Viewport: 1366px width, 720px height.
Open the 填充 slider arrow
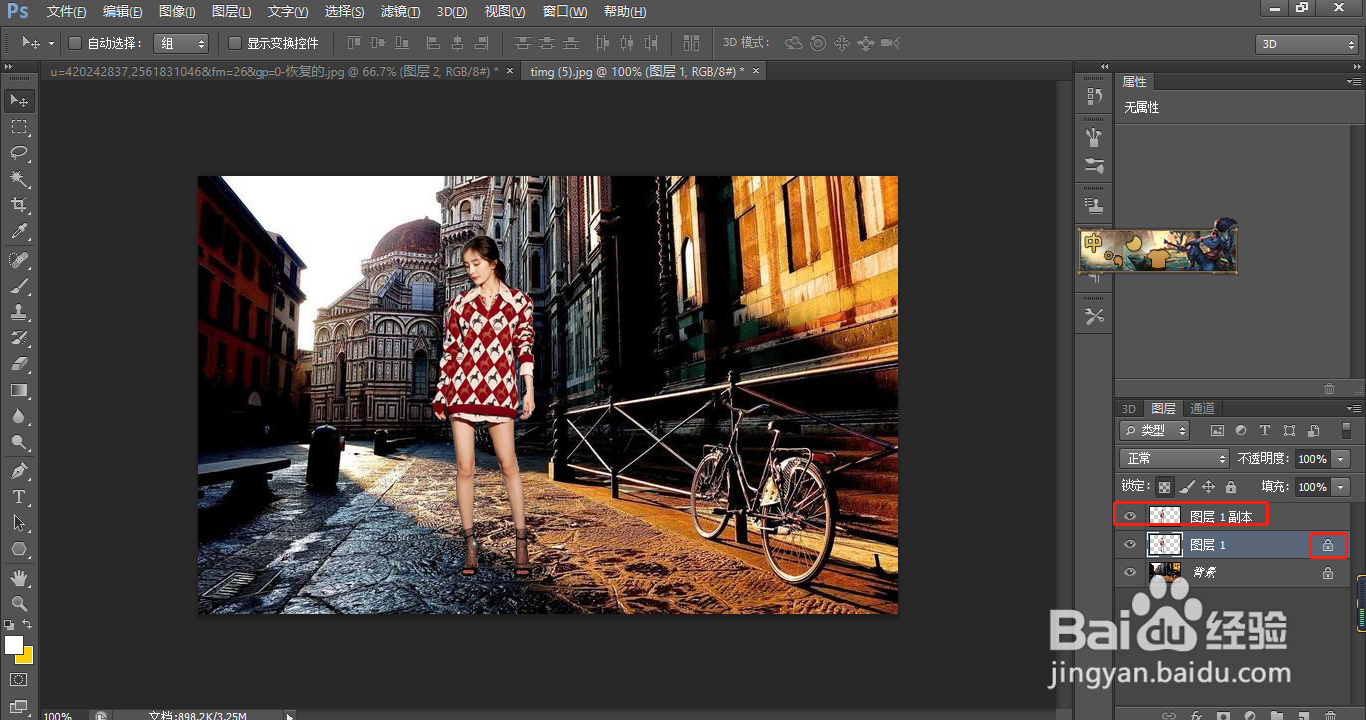[x=1341, y=487]
